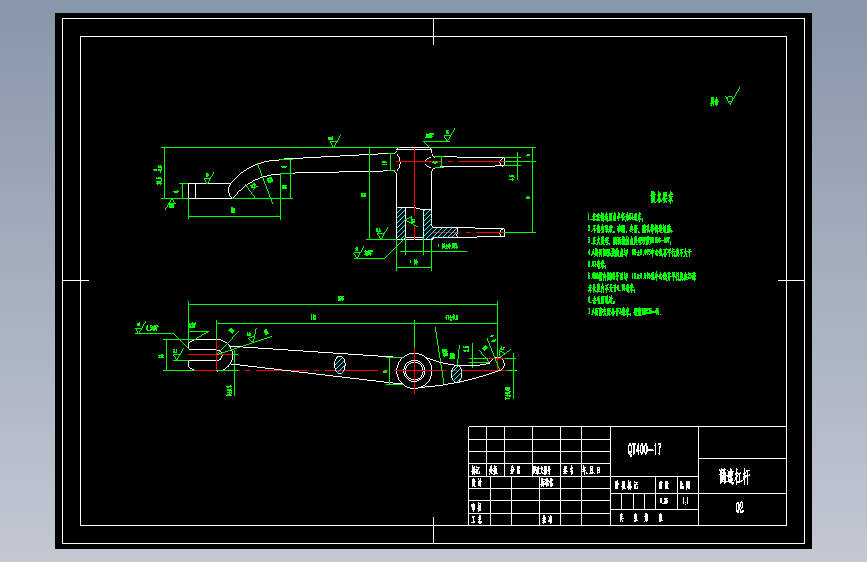Pick the forked slot end of the lever
Screen dimensions: 867x562
(210, 354)
